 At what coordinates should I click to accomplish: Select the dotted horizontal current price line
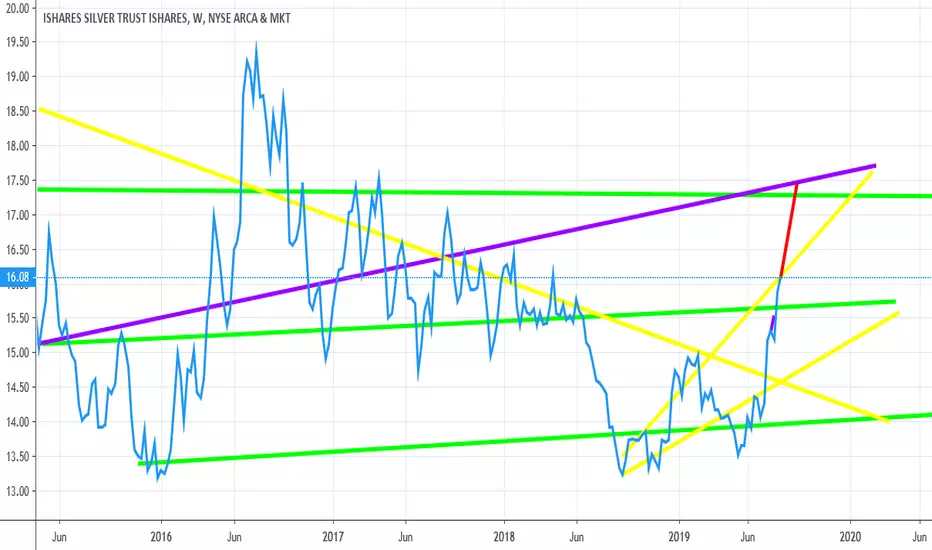(x=484, y=278)
